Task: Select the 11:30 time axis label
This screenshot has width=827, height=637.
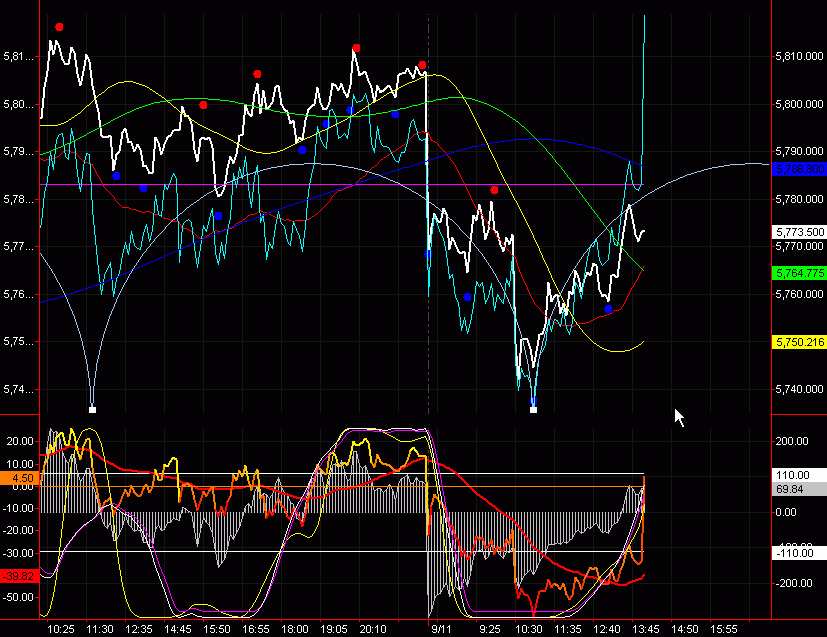Action: tap(100, 629)
